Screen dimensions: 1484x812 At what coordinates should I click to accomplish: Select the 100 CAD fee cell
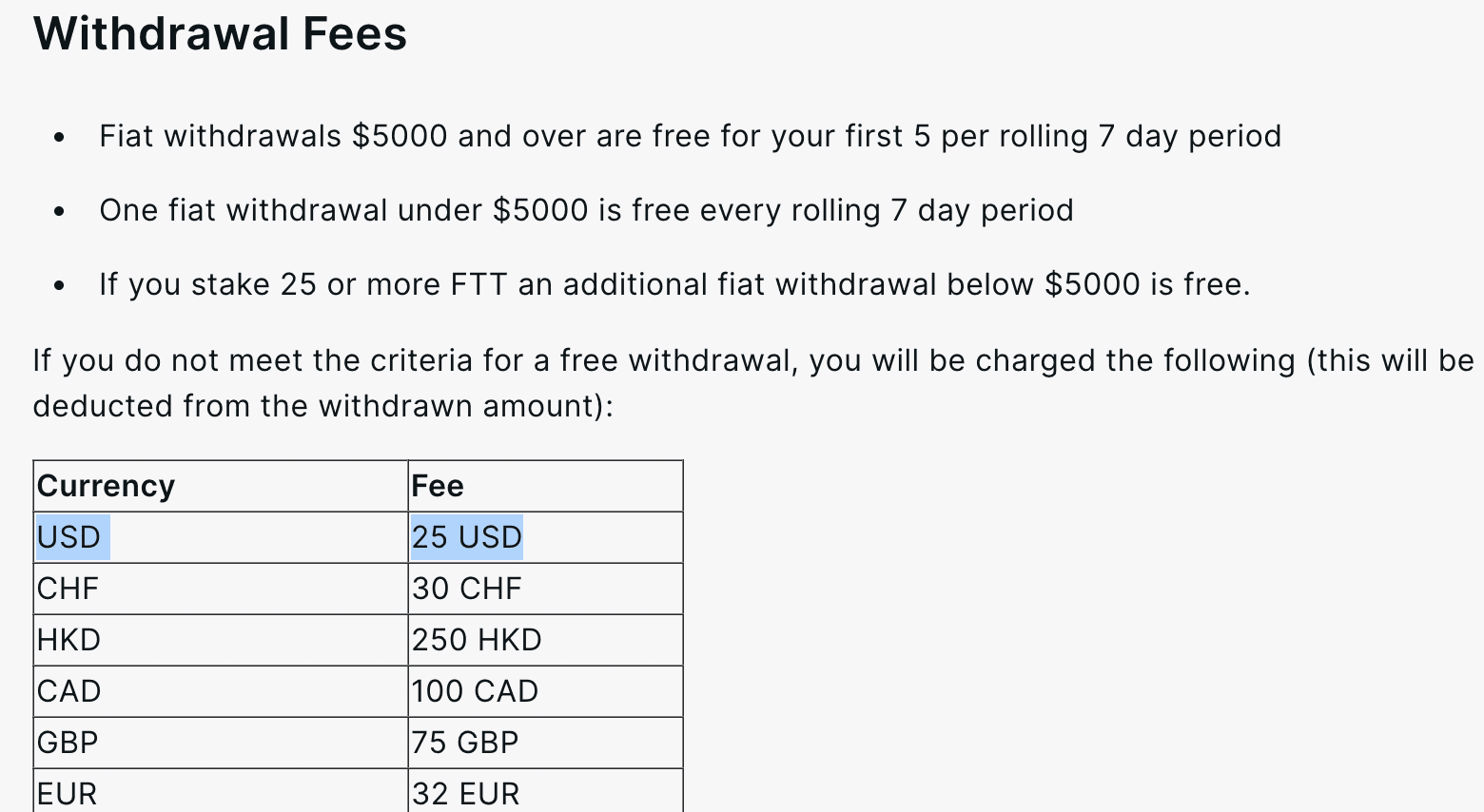(546, 691)
